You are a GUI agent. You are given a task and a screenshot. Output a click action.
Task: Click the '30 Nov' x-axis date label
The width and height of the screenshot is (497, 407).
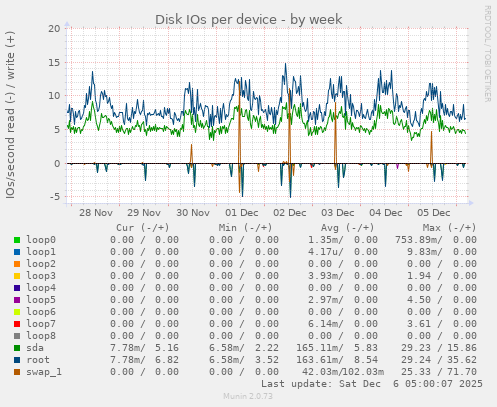[193, 213]
